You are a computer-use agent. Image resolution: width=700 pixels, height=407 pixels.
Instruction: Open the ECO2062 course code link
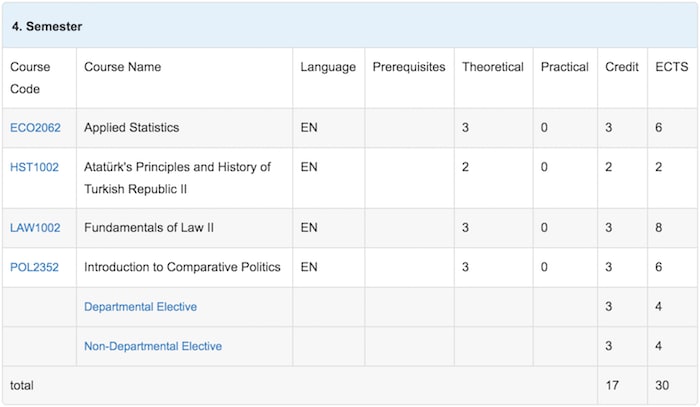[35, 128]
